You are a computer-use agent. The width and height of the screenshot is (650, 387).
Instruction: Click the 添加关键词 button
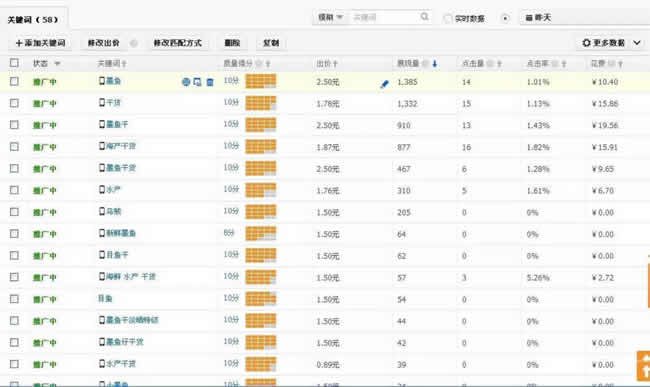[x=40, y=43]
